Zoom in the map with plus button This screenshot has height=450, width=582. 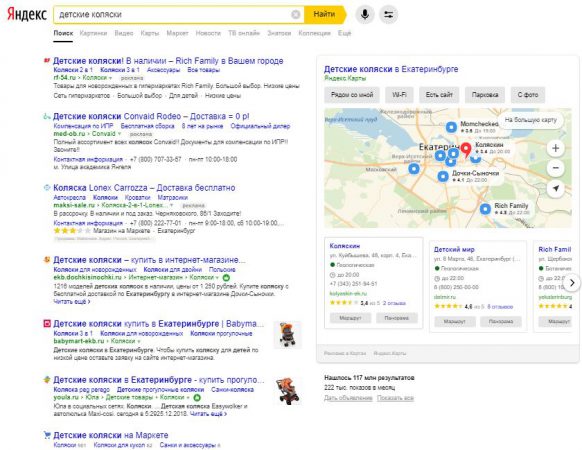[x=556, y=149]
